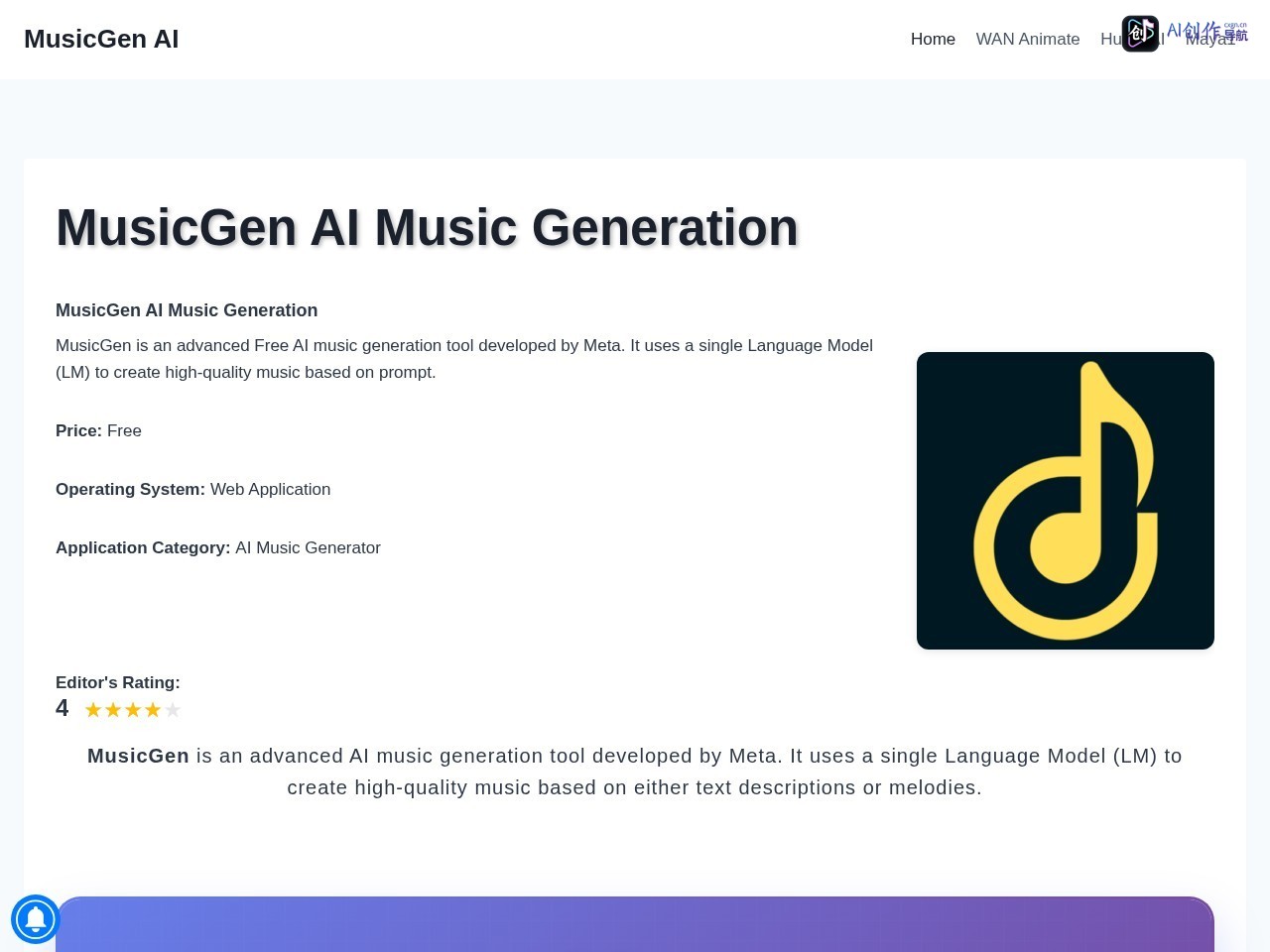Click the MusicGen AI site title
Screen dimensions: 1270x952
[x=101, y=39]
